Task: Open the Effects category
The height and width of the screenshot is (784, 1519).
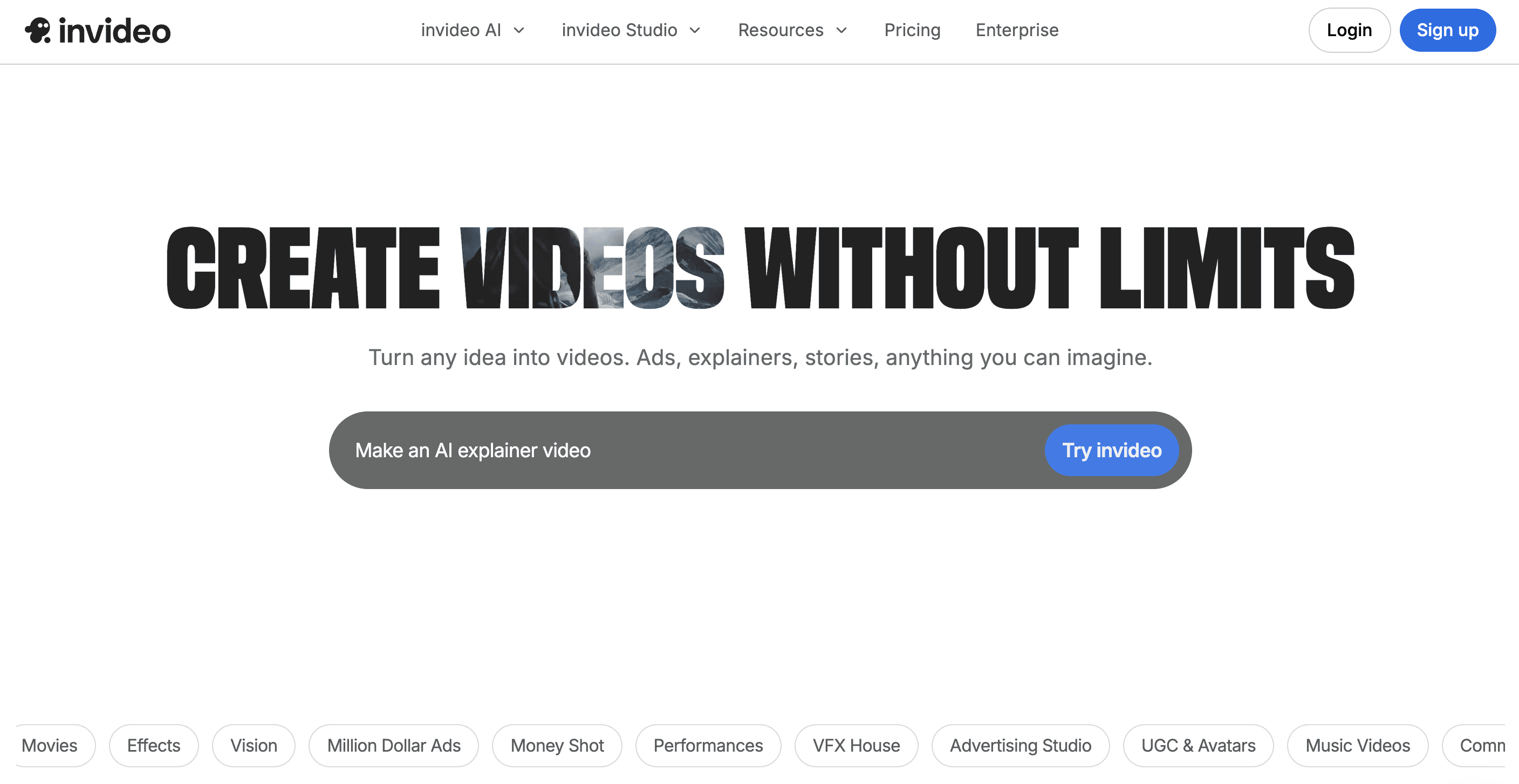Action: click(153, 745)
